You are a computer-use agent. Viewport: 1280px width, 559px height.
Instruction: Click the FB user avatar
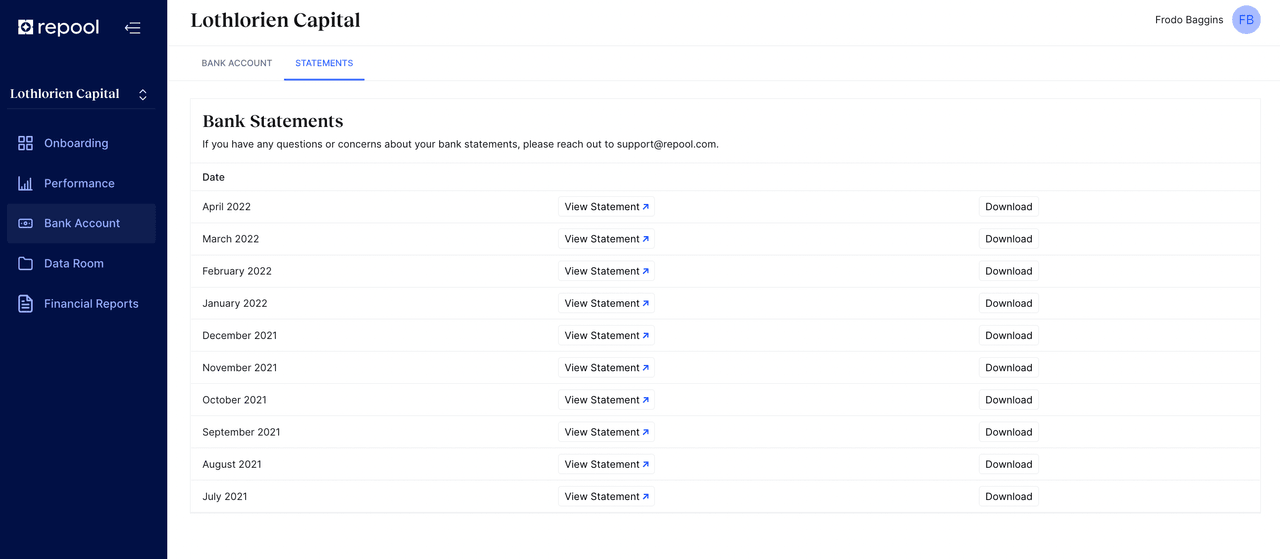1246,20
